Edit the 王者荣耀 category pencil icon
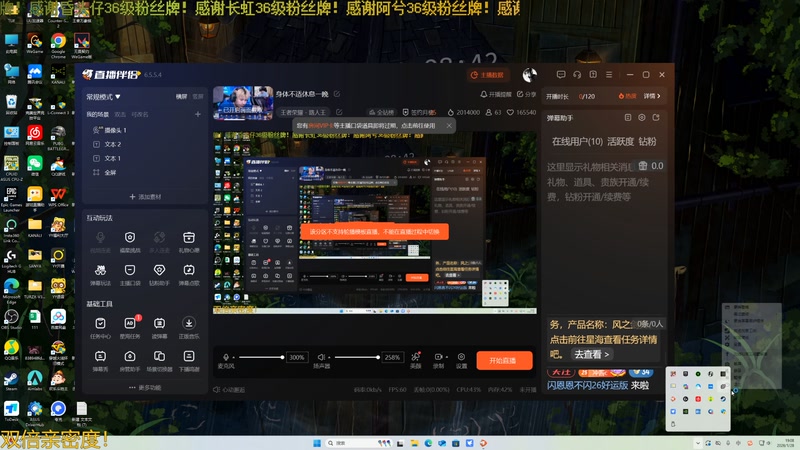The width and height of the screenshot is (800, 450). click(339, 112)
